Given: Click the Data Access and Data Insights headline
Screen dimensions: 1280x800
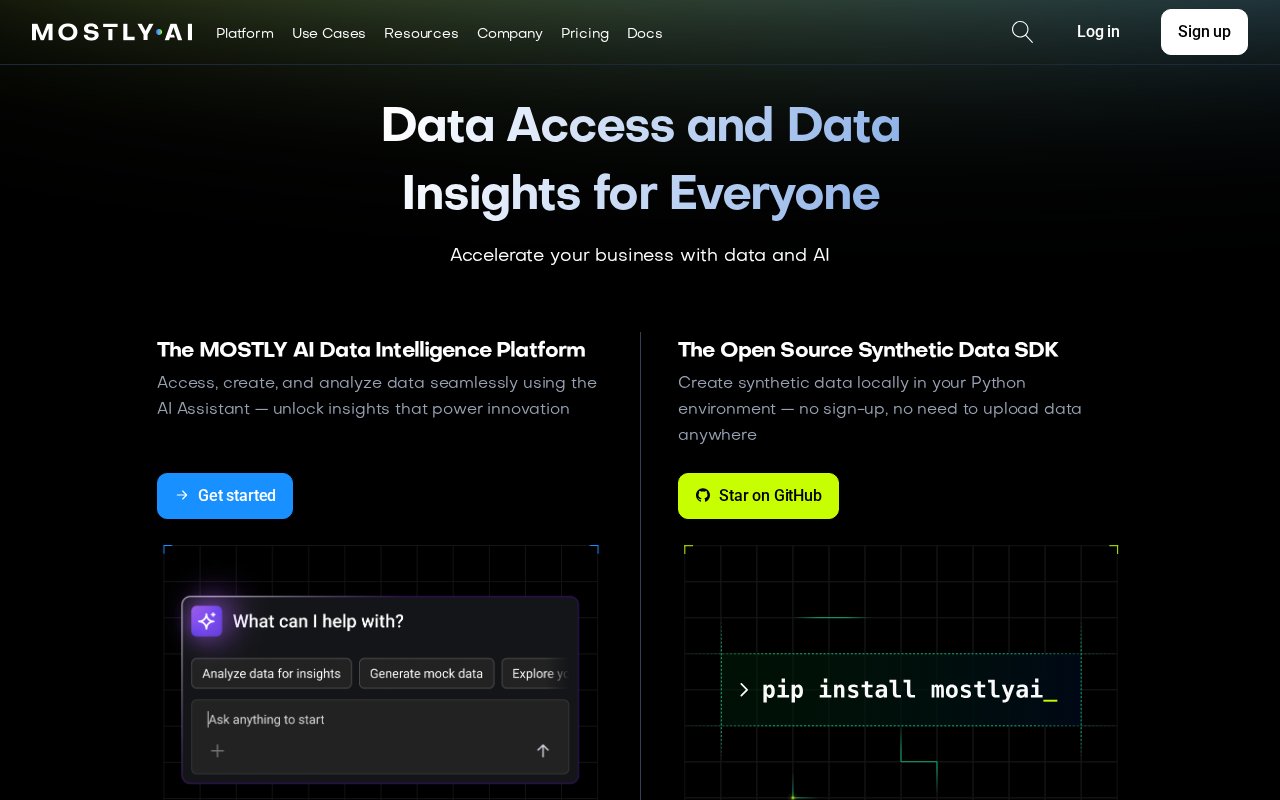Looking at the screenshot, I should click(640, 159).
